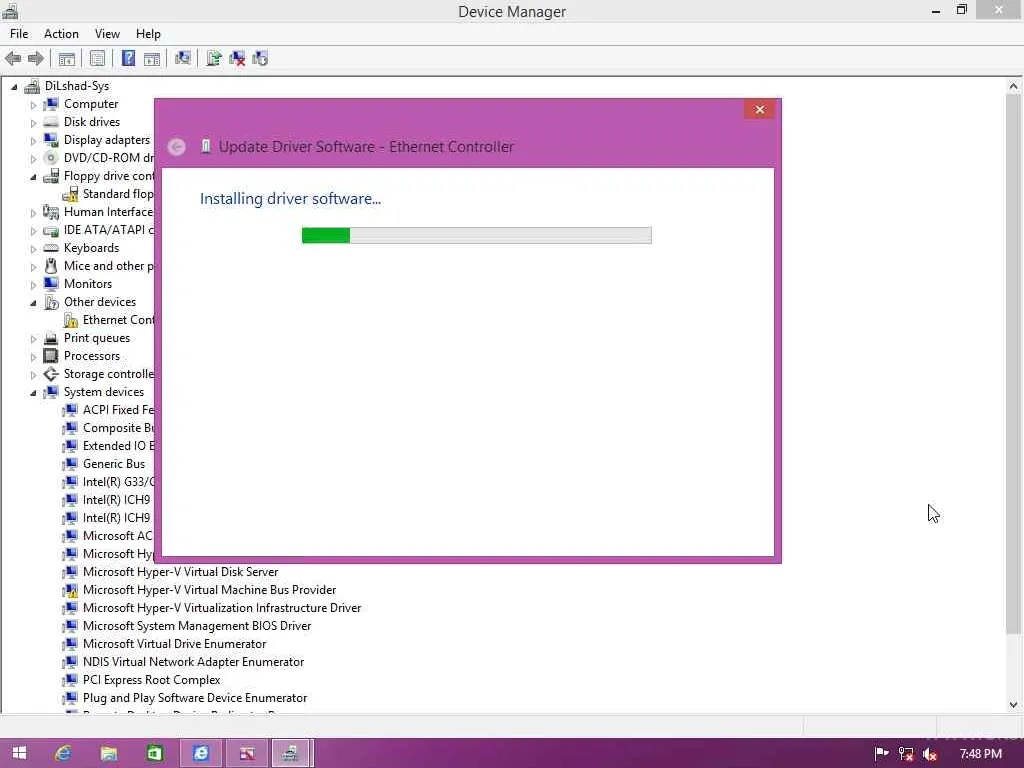Expand the Processors node
1024x768 pixels.
(33, 357)
